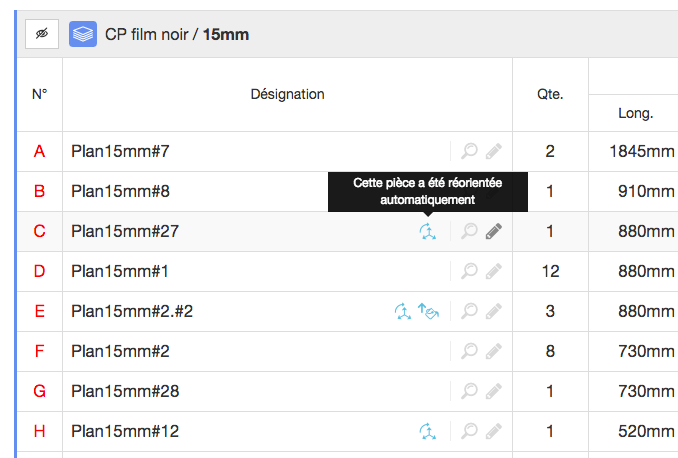This screenshot has width=678, height=458.
Task: Click axes orientation icon on Plan15mm#12
Action: pyautogui.click(x=428, y=432)
